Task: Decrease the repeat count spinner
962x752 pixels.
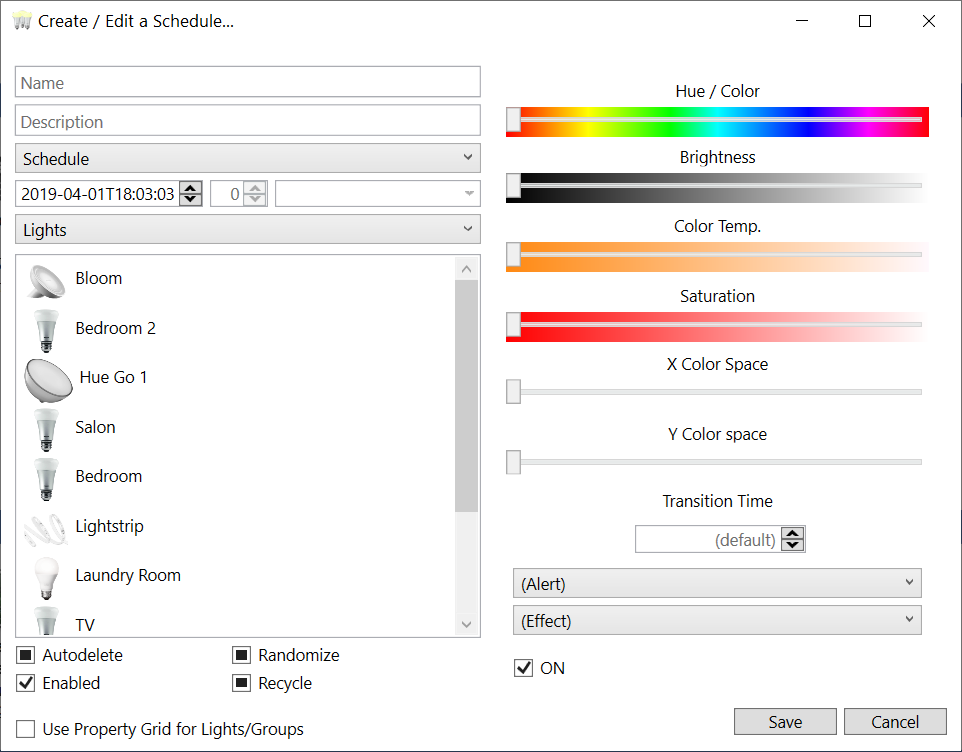Action: pyautogui.click(x=255, y=200)
